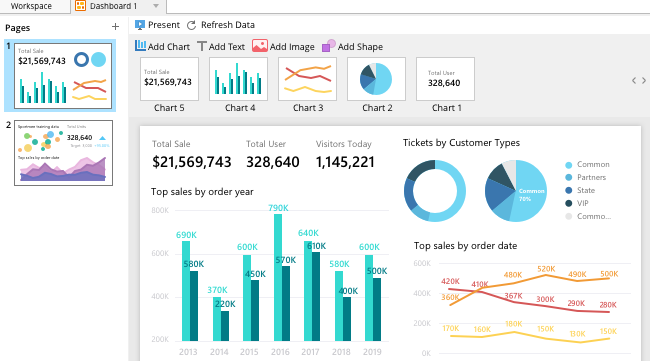Click the Add Shape icon
The height and width of the screenshot is (361, 650).
(x=329, y=46)
